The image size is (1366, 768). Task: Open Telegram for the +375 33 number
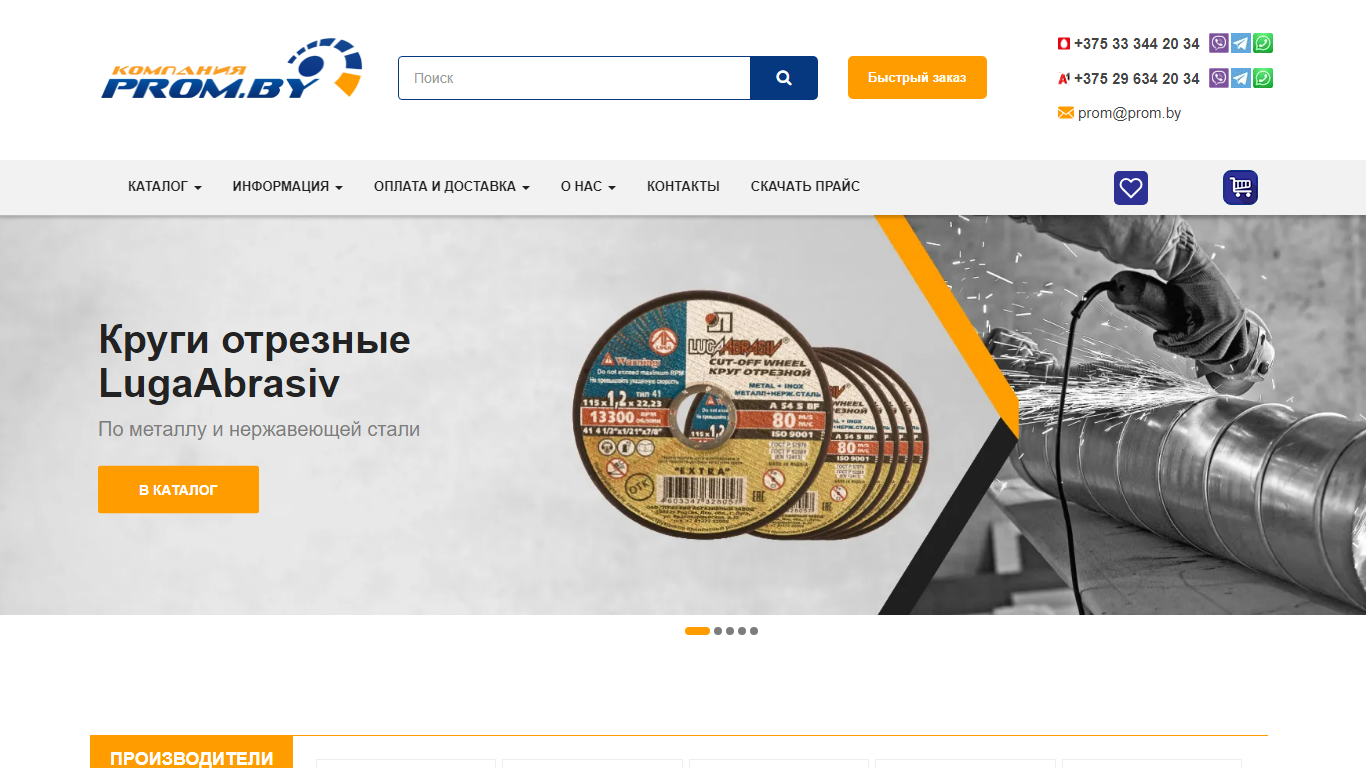(1241, 43)
